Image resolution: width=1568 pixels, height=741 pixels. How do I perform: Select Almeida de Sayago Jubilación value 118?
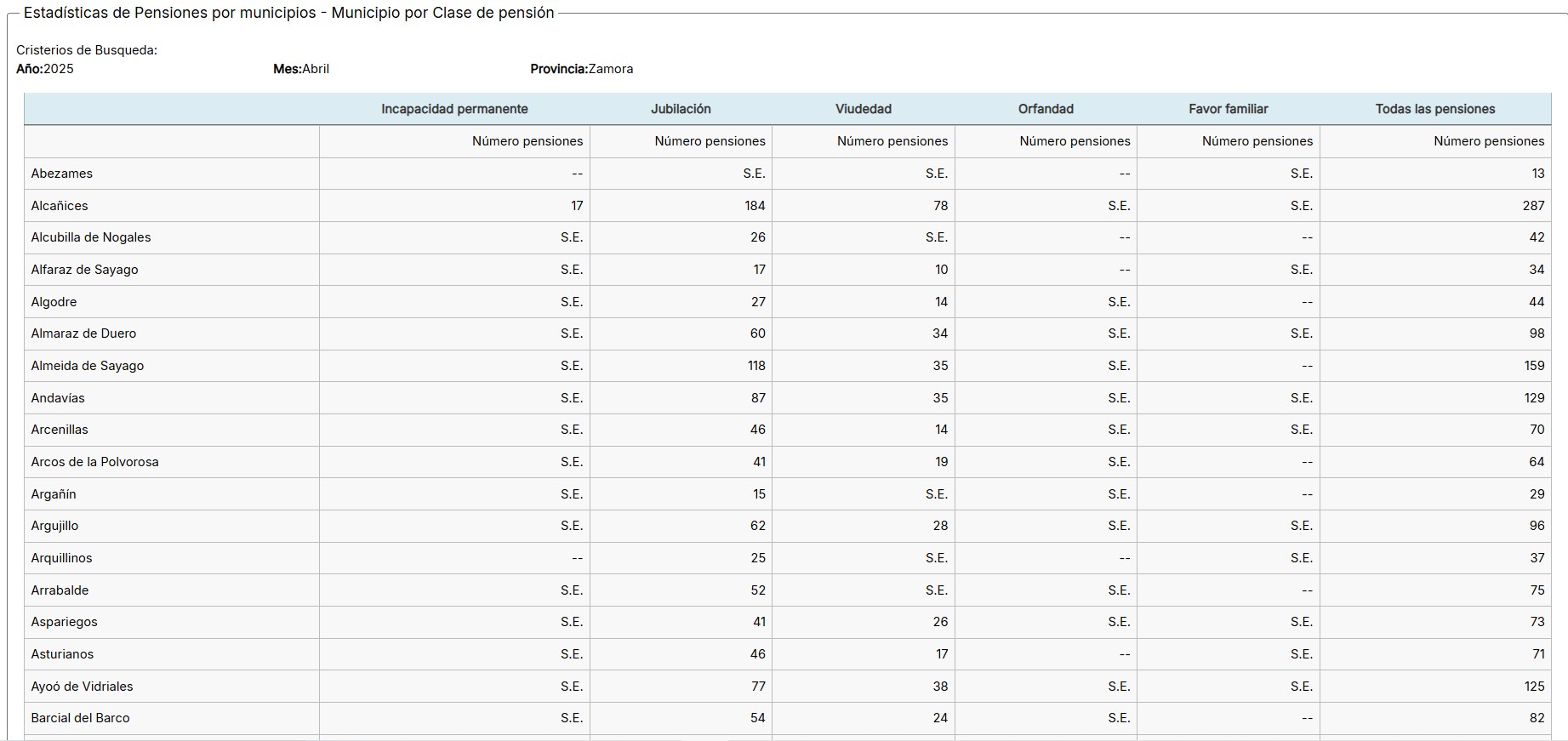[756, 366]
